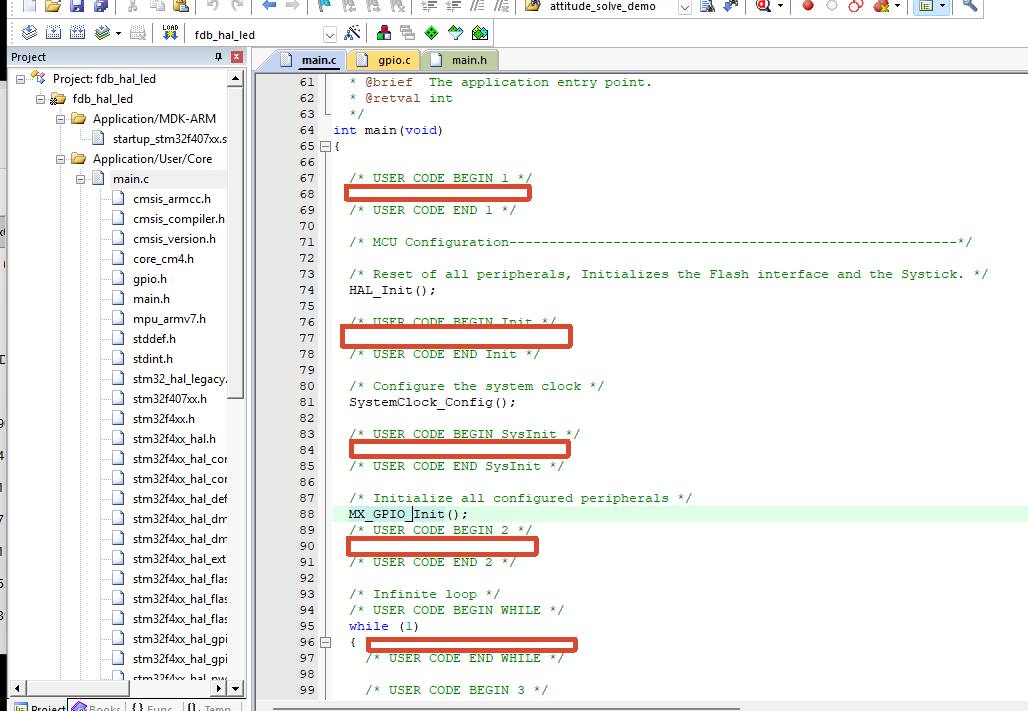1028x711 pixels.
Task: Select mpu_armv7.h in the project tree
Action: 169,319
